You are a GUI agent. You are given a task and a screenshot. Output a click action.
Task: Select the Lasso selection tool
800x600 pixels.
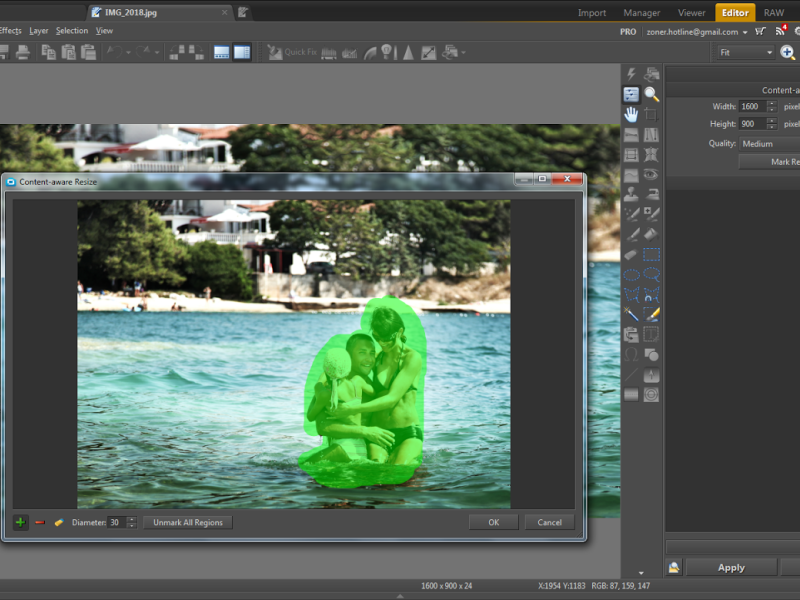[x=651, y=274]
